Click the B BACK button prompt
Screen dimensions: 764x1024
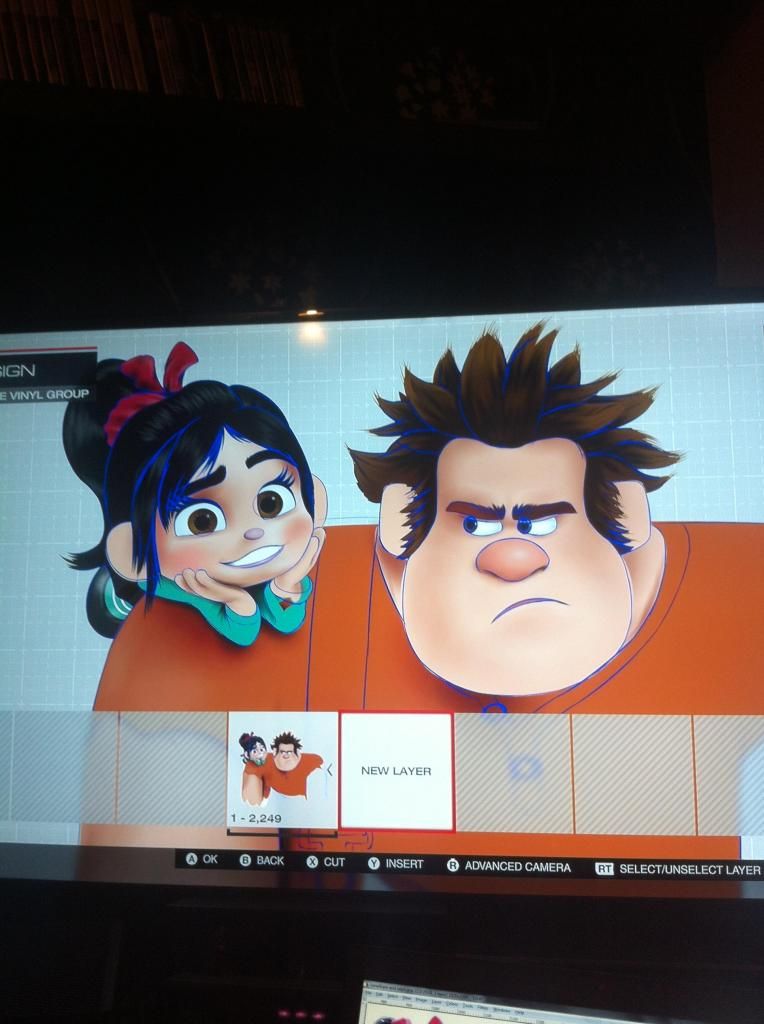[262, 861]
